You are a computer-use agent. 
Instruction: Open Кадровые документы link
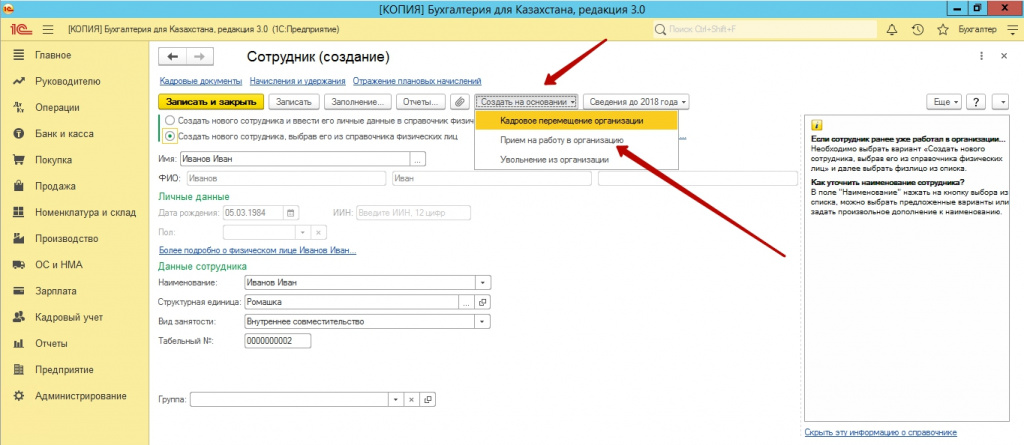[200, 81]
